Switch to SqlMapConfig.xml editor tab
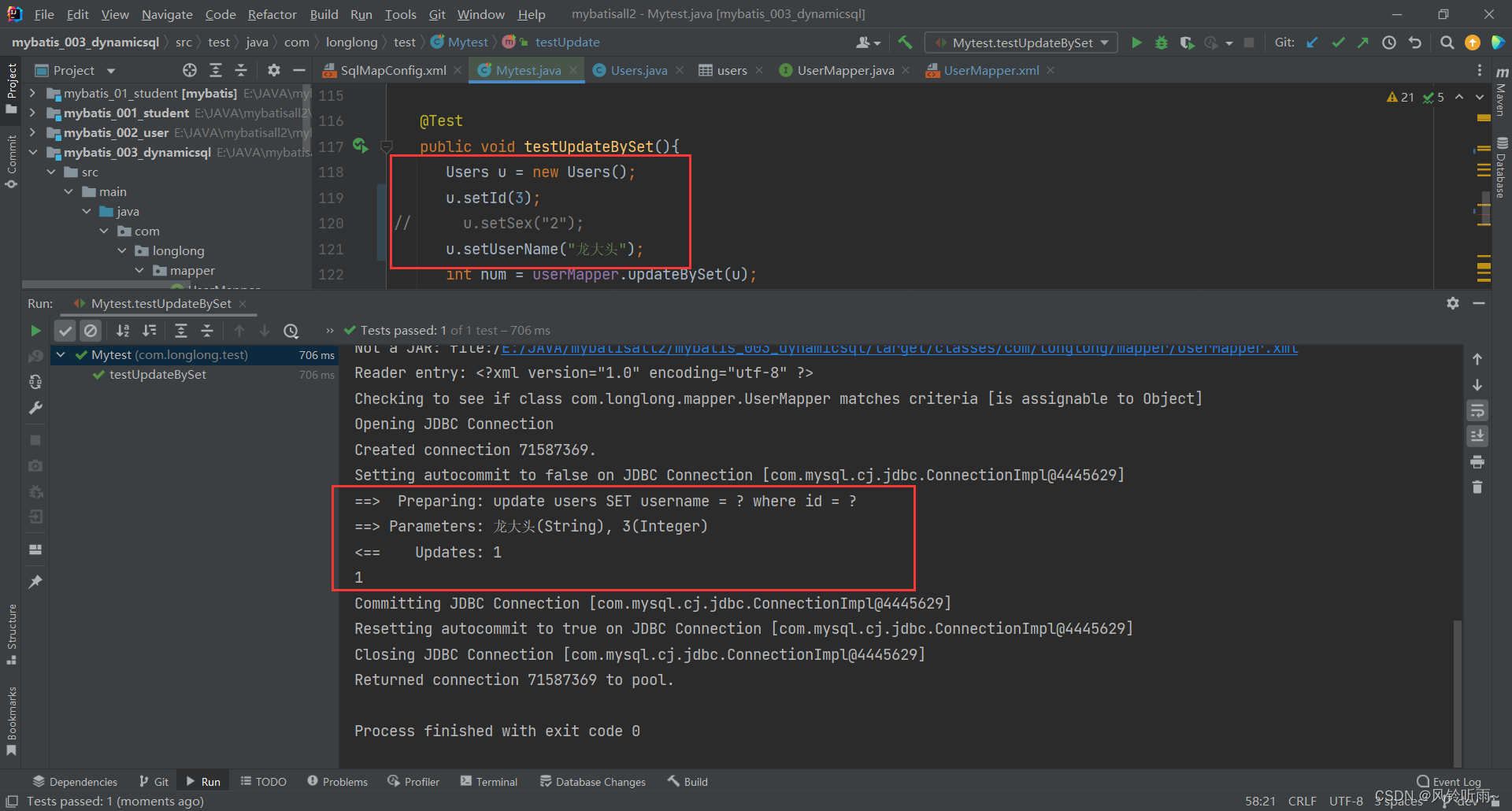Image resolution: width=1512 pixels, height=811 pixels. click(x=393, y=70)
